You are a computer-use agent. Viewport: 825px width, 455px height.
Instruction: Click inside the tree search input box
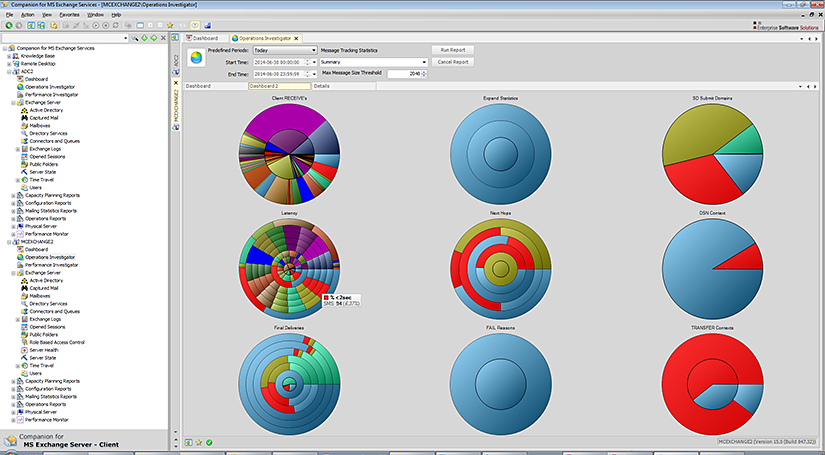(x=62, y=38)
